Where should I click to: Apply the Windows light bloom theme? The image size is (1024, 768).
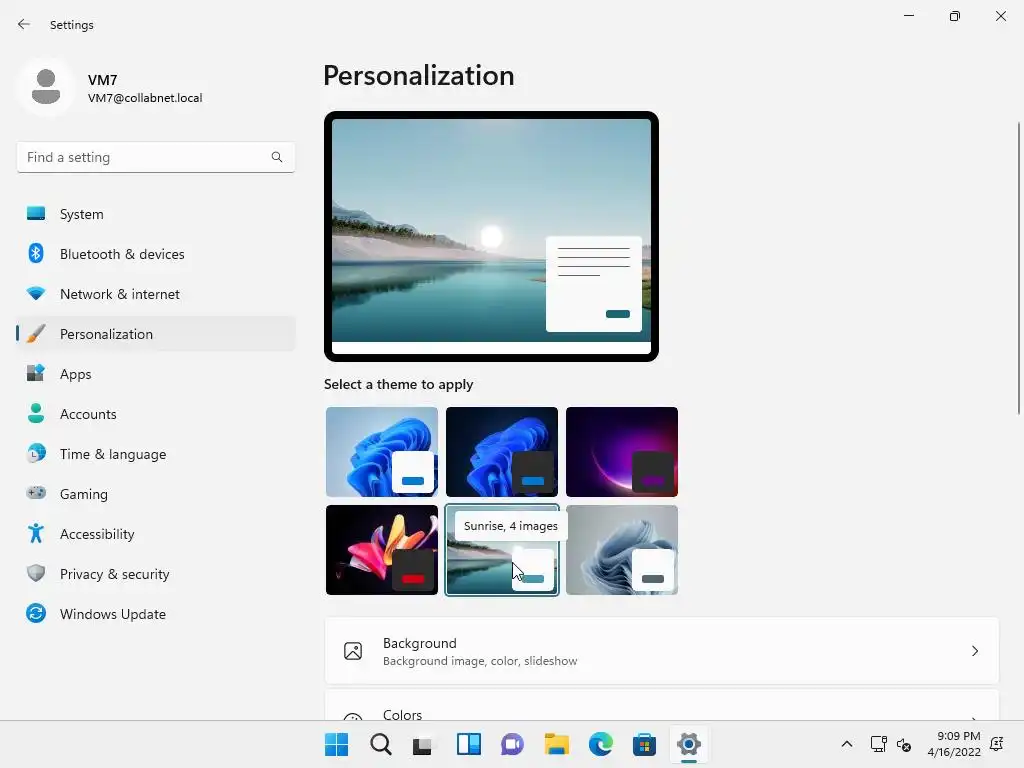382,452
